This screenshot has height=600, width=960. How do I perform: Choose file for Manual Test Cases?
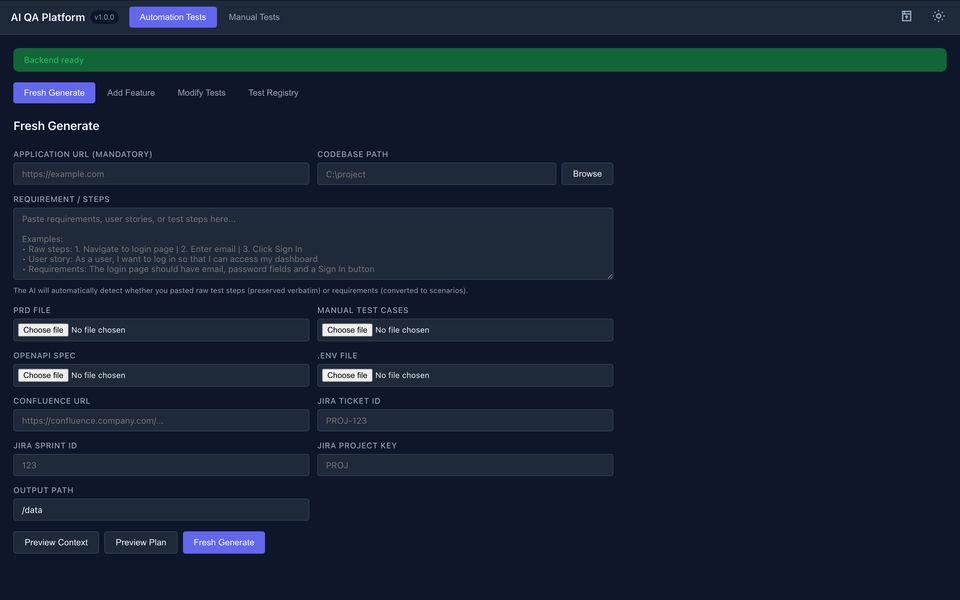coord(347,330)
